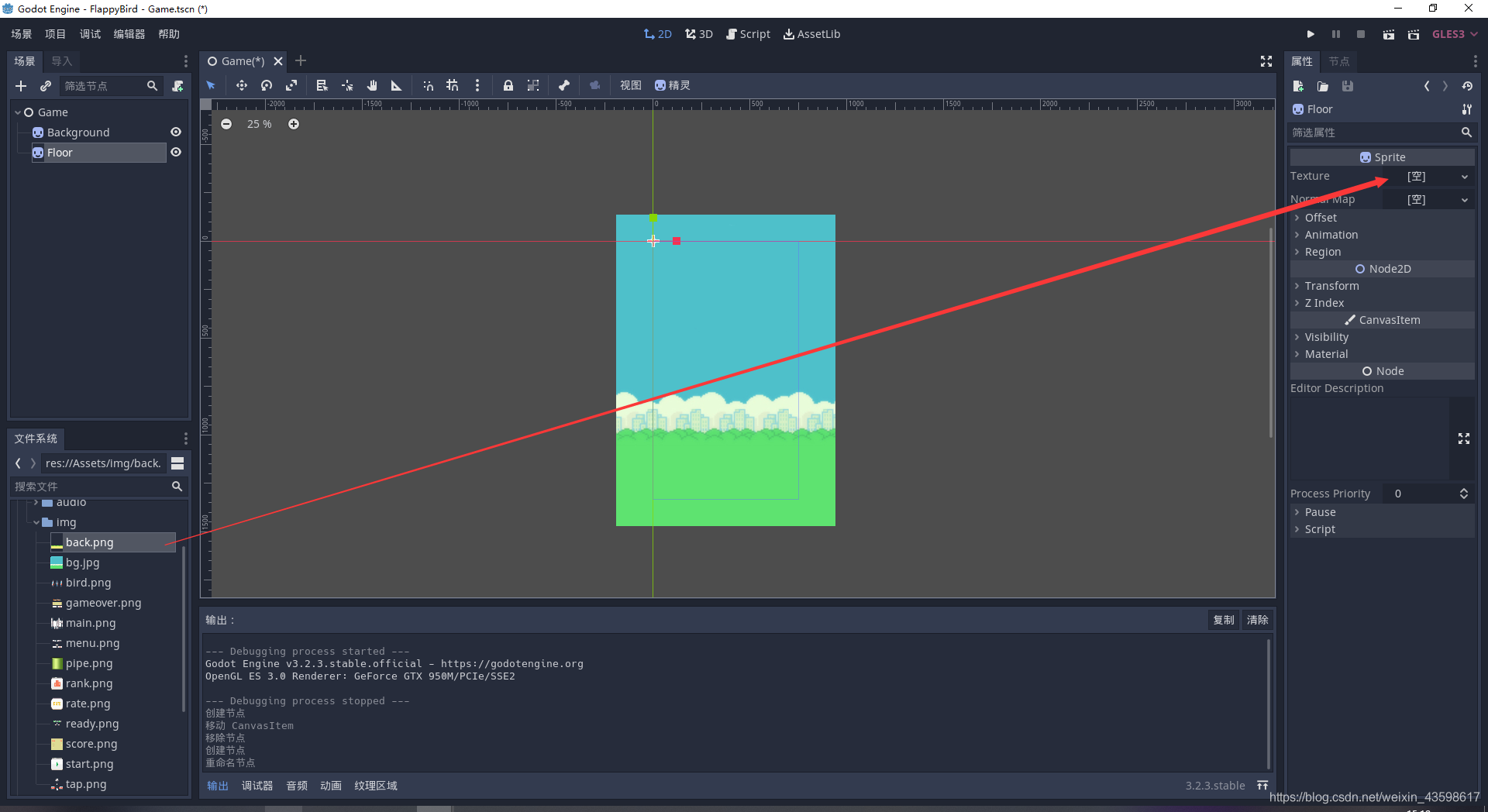Open the 视图 view menu
The image size is (1488, 812).
pyautogui.click(x=630, y=85)
